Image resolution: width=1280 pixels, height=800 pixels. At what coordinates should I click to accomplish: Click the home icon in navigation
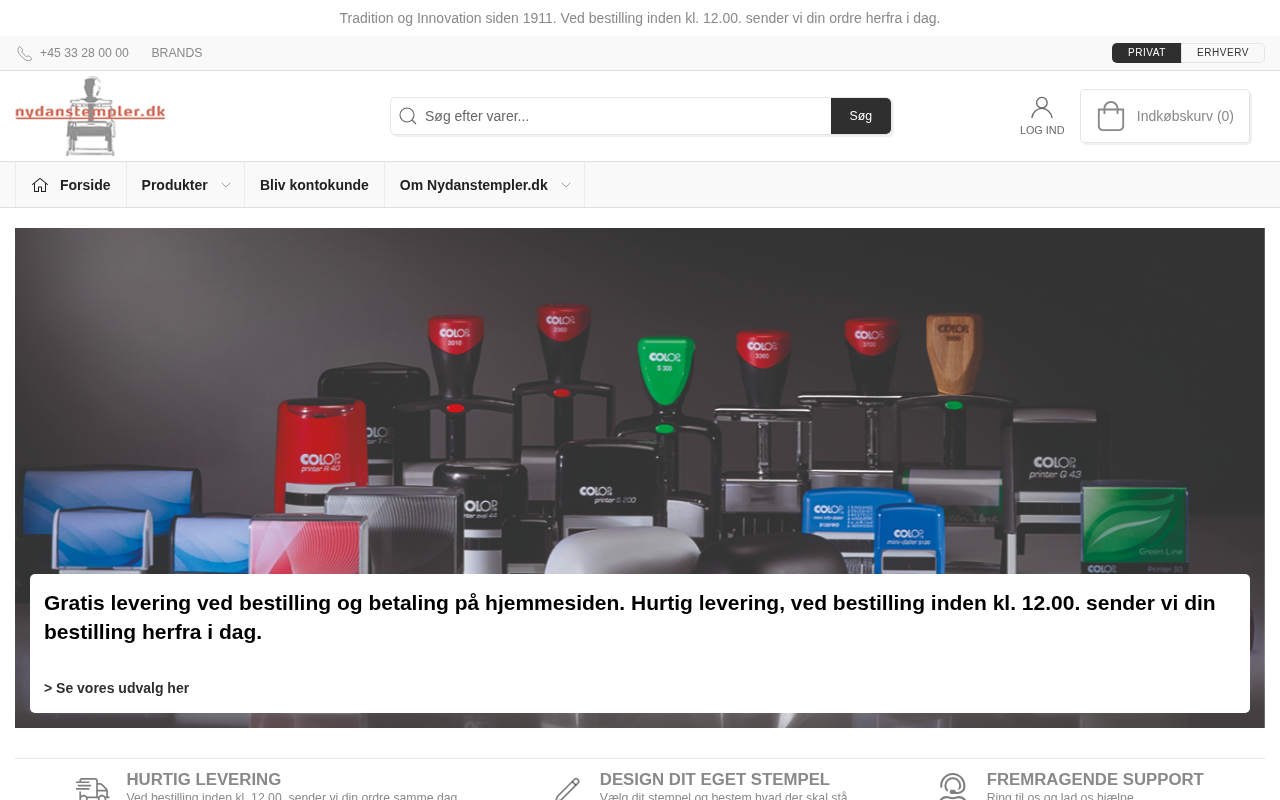[x=40, y=185]
